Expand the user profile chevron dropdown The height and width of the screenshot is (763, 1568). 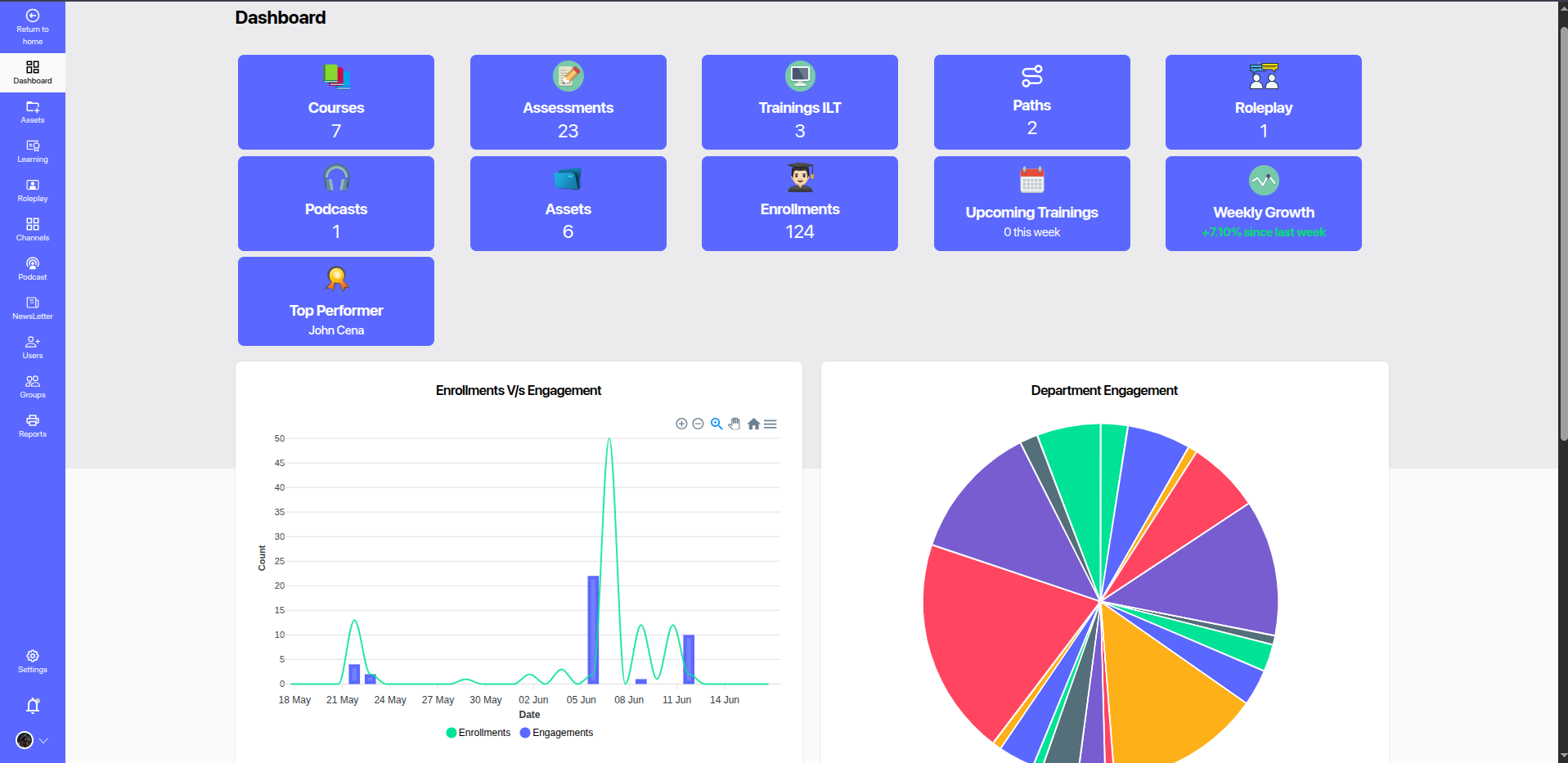[x=43, y=741]
